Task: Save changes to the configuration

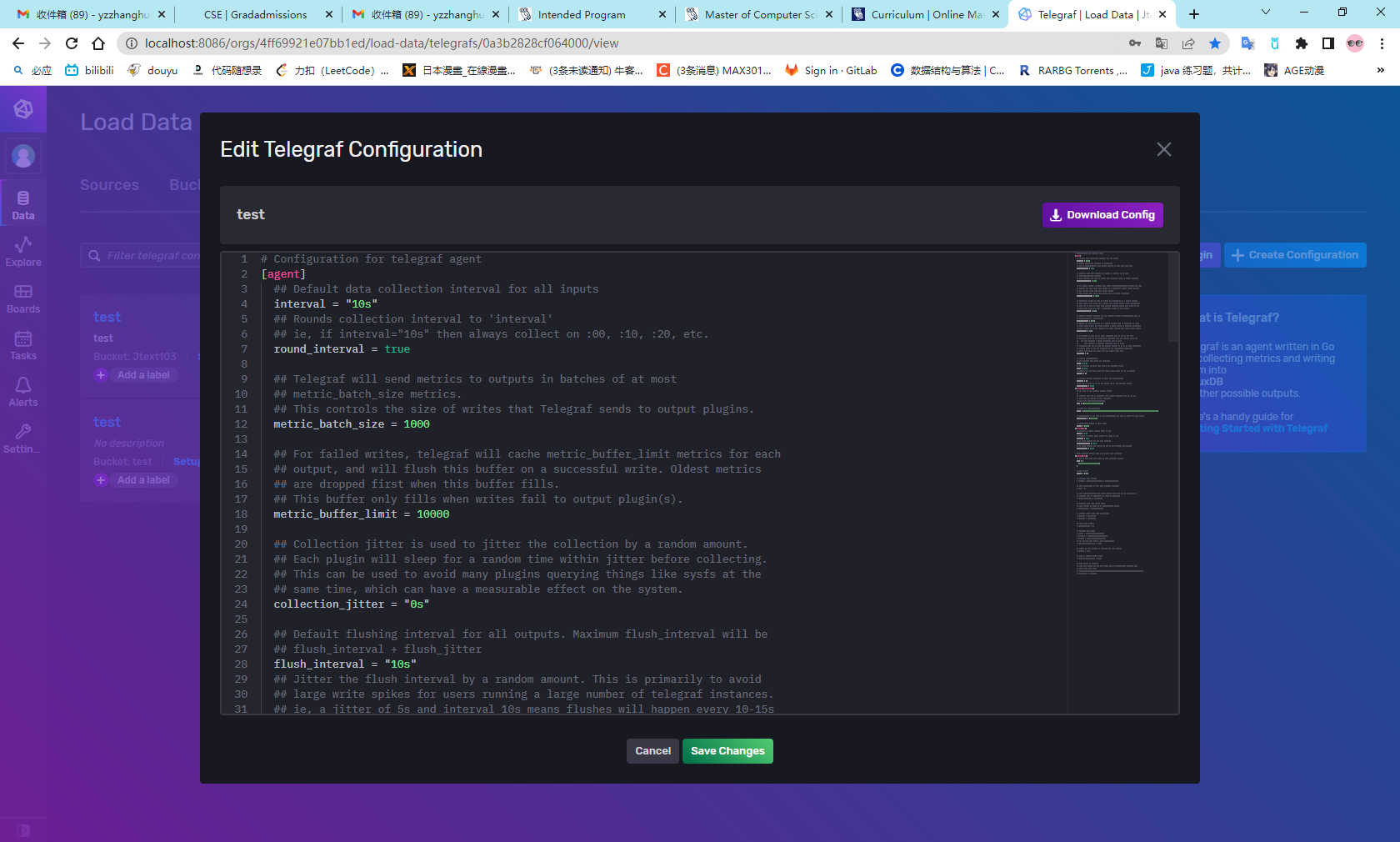Action: click(727, 751)
